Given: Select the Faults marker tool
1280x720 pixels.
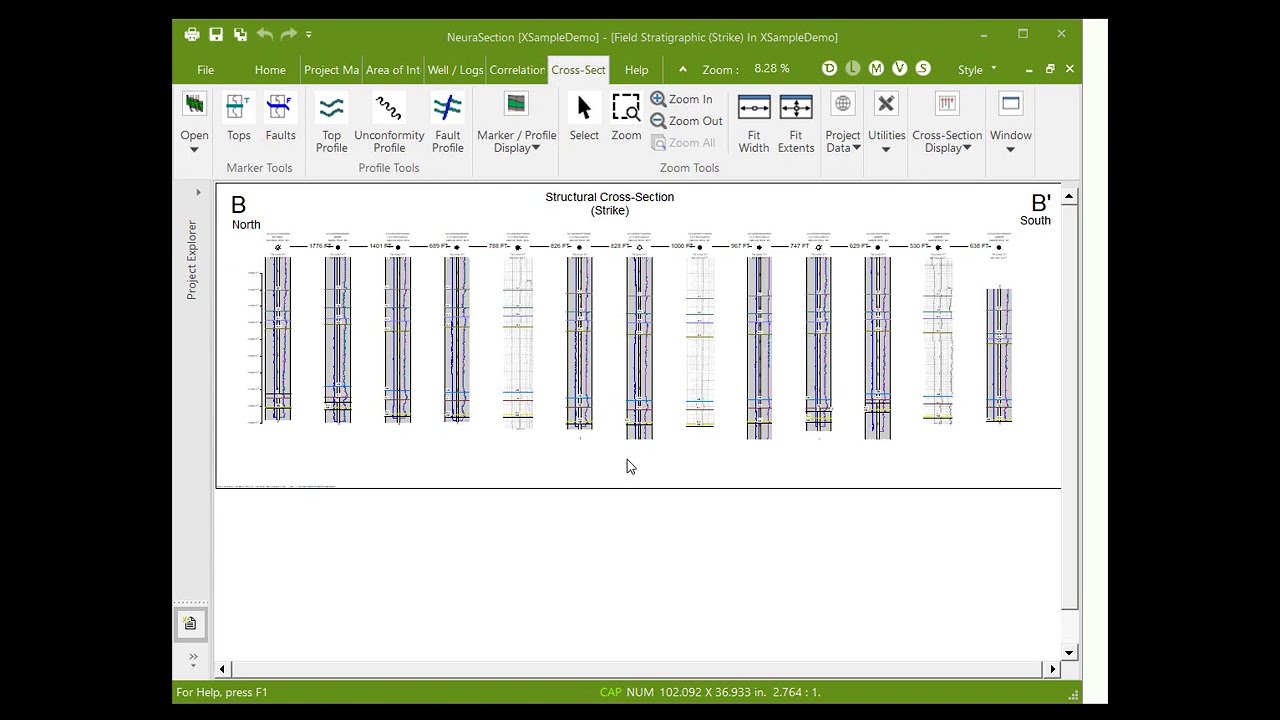Looking at the screenshot, I should [280, 117].
